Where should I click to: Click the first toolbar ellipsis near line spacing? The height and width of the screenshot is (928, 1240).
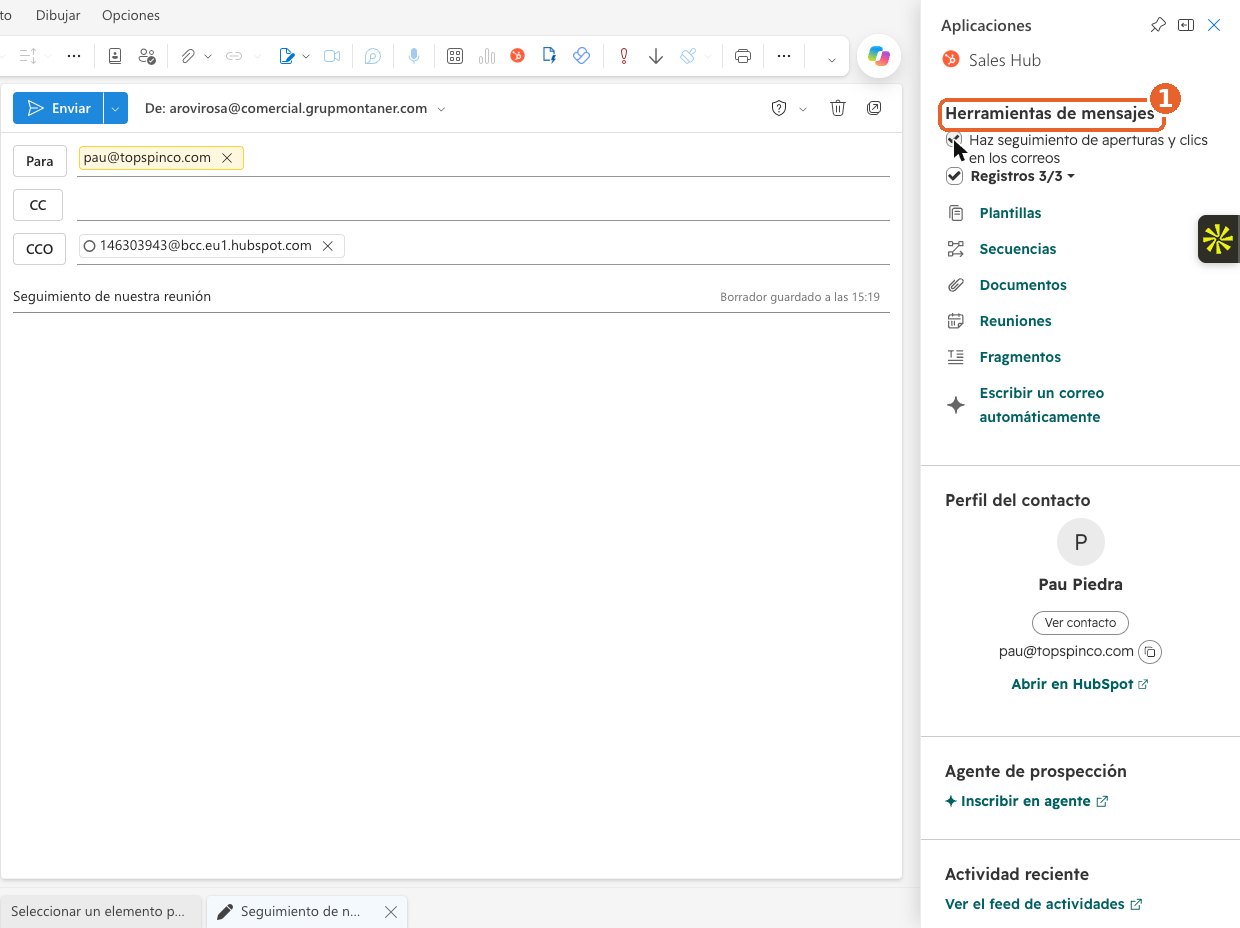73,56
